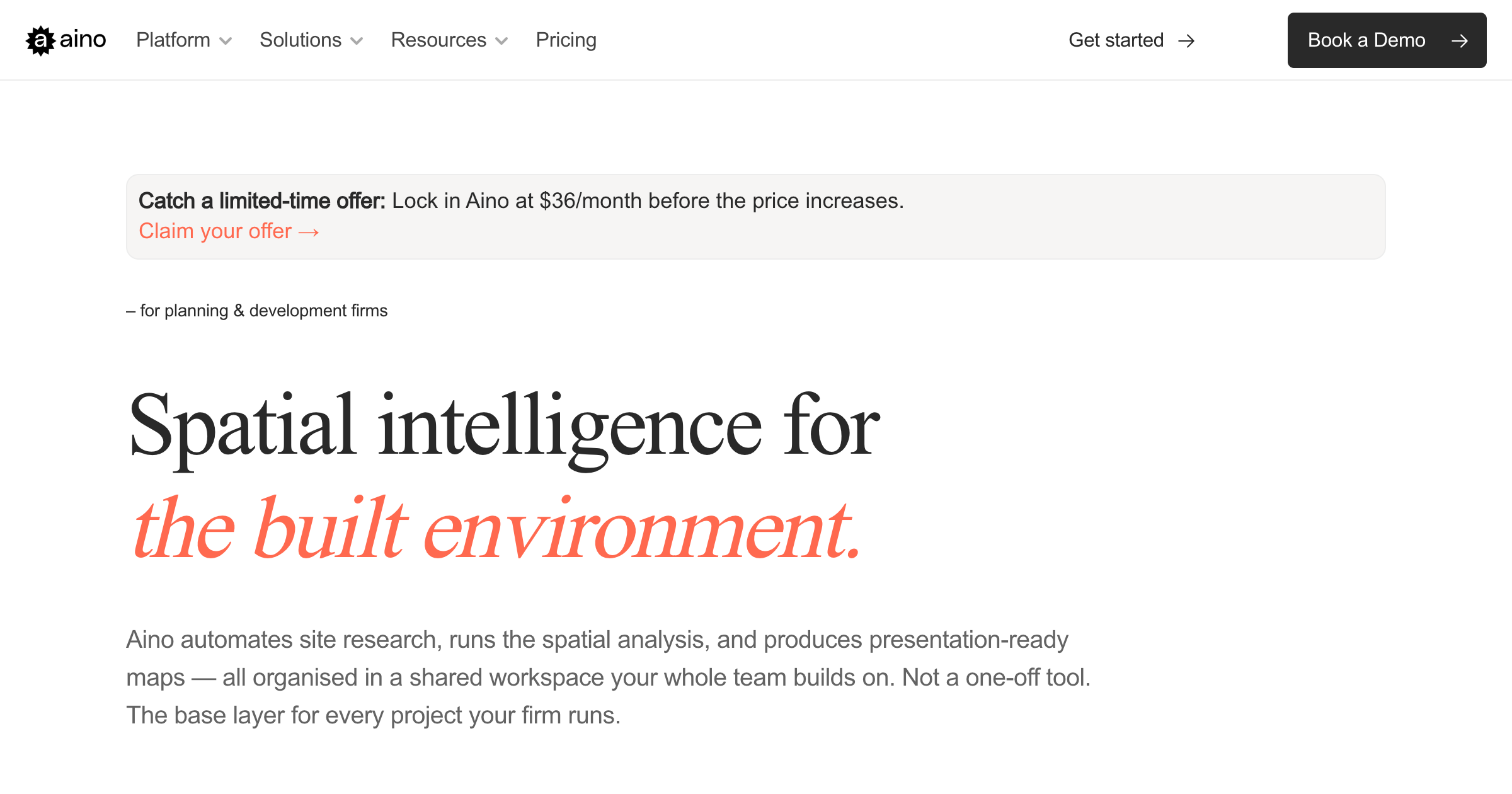Open the Platform menu label
The image size is (1512, 794).
pos(173,40)
